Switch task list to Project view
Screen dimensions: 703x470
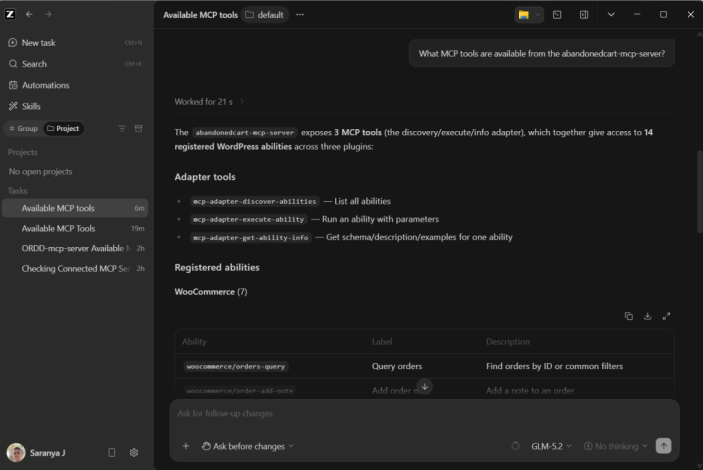[63, 129]
